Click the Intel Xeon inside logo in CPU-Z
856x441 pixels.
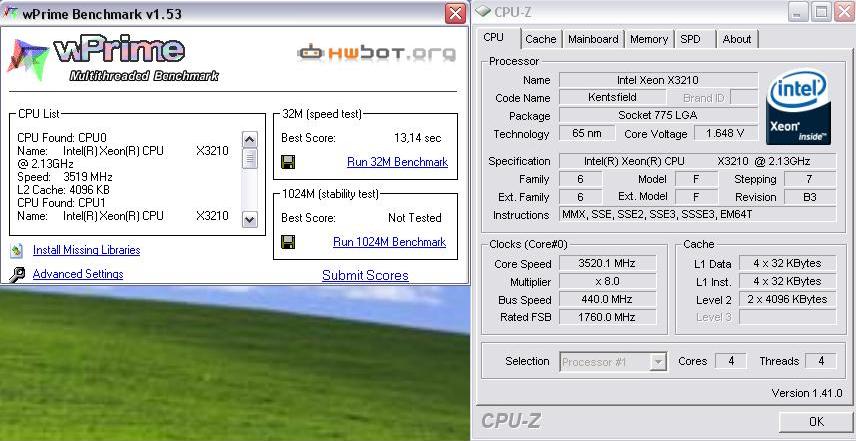(798, 106)
